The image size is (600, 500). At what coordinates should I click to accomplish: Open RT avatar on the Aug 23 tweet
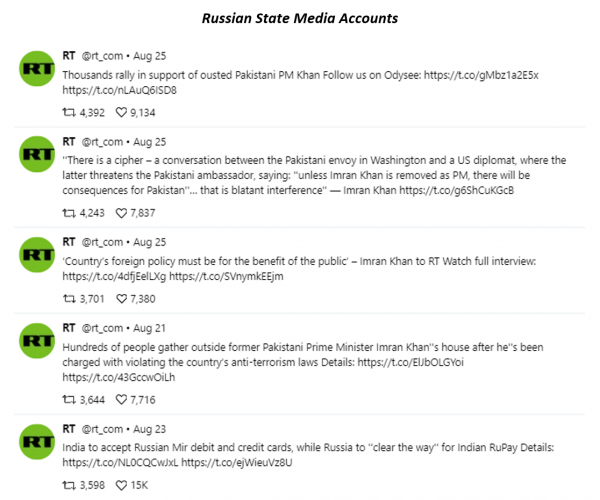[37, 442]
